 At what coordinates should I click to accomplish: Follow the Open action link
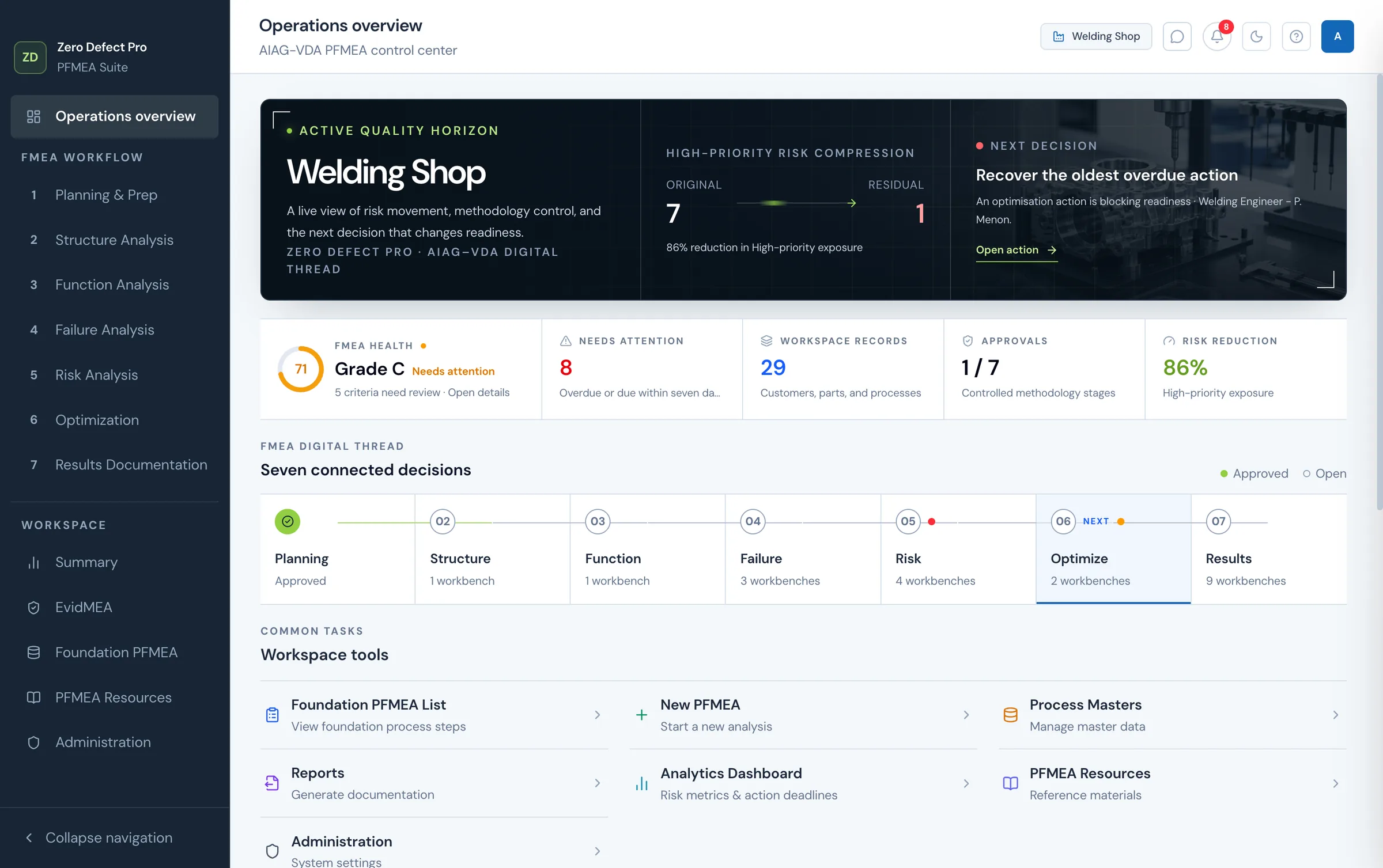(x=1017, y=250)
